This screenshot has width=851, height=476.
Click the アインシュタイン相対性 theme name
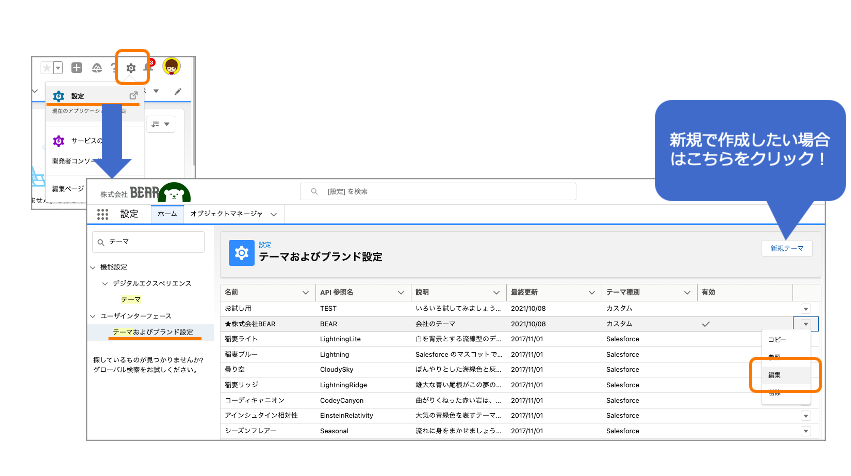(x=261, y=416)
